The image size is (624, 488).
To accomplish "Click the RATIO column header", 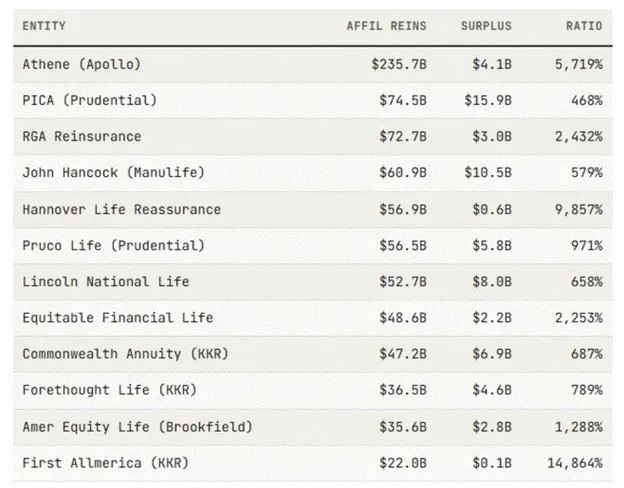I will coord(584,26).
